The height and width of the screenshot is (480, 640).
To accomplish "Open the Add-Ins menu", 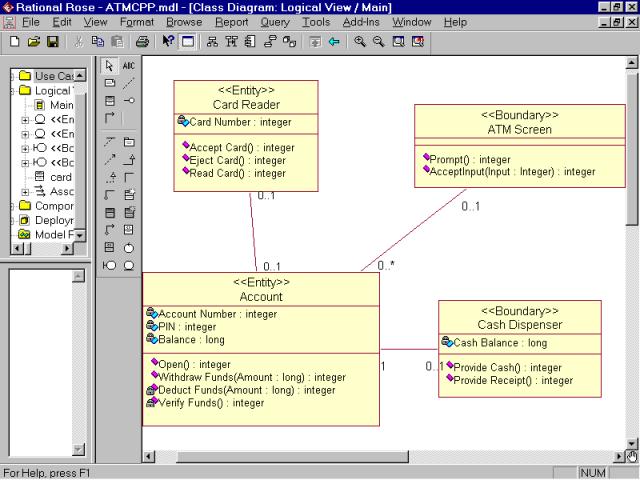I will 361,22.
